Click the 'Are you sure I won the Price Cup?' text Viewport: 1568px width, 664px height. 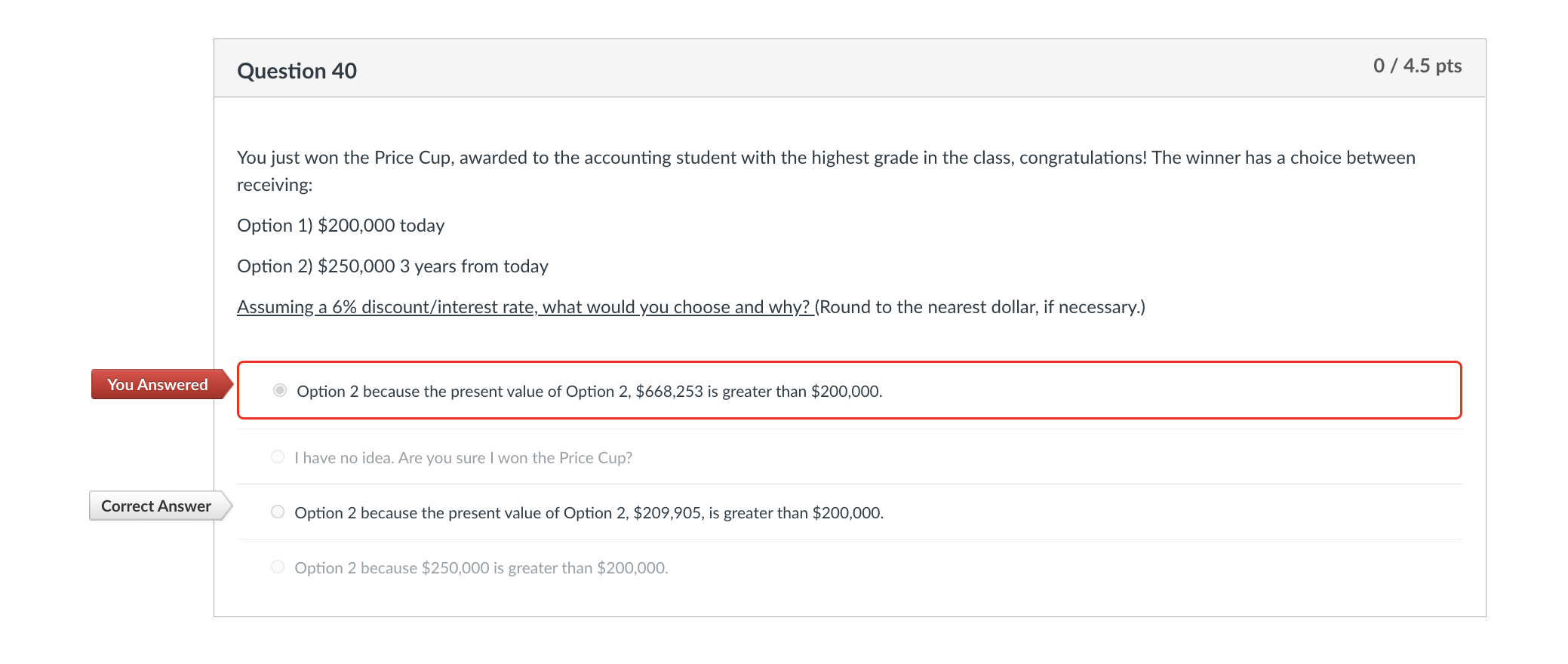pos(463,457)
